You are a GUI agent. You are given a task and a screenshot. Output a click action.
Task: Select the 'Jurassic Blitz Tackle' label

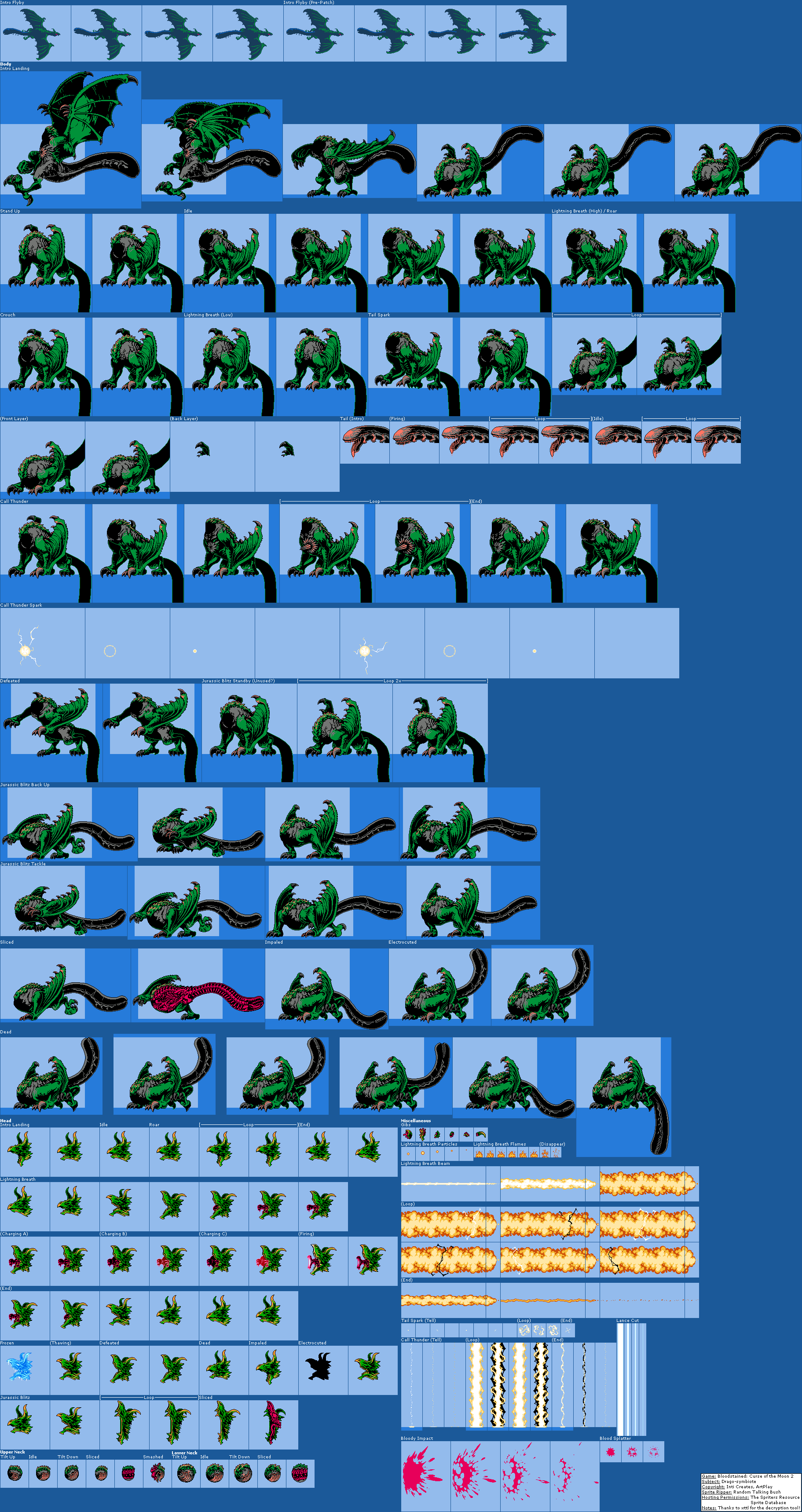click(x=23, y=864)
